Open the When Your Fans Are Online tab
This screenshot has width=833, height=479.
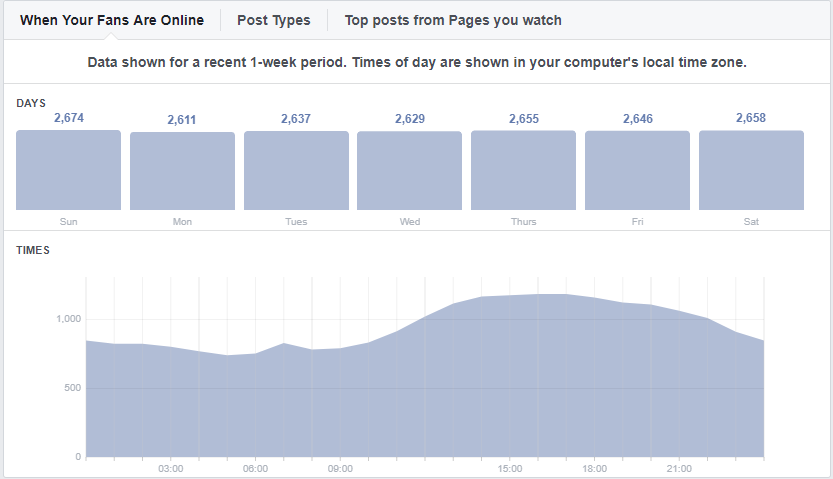point(112,20)
